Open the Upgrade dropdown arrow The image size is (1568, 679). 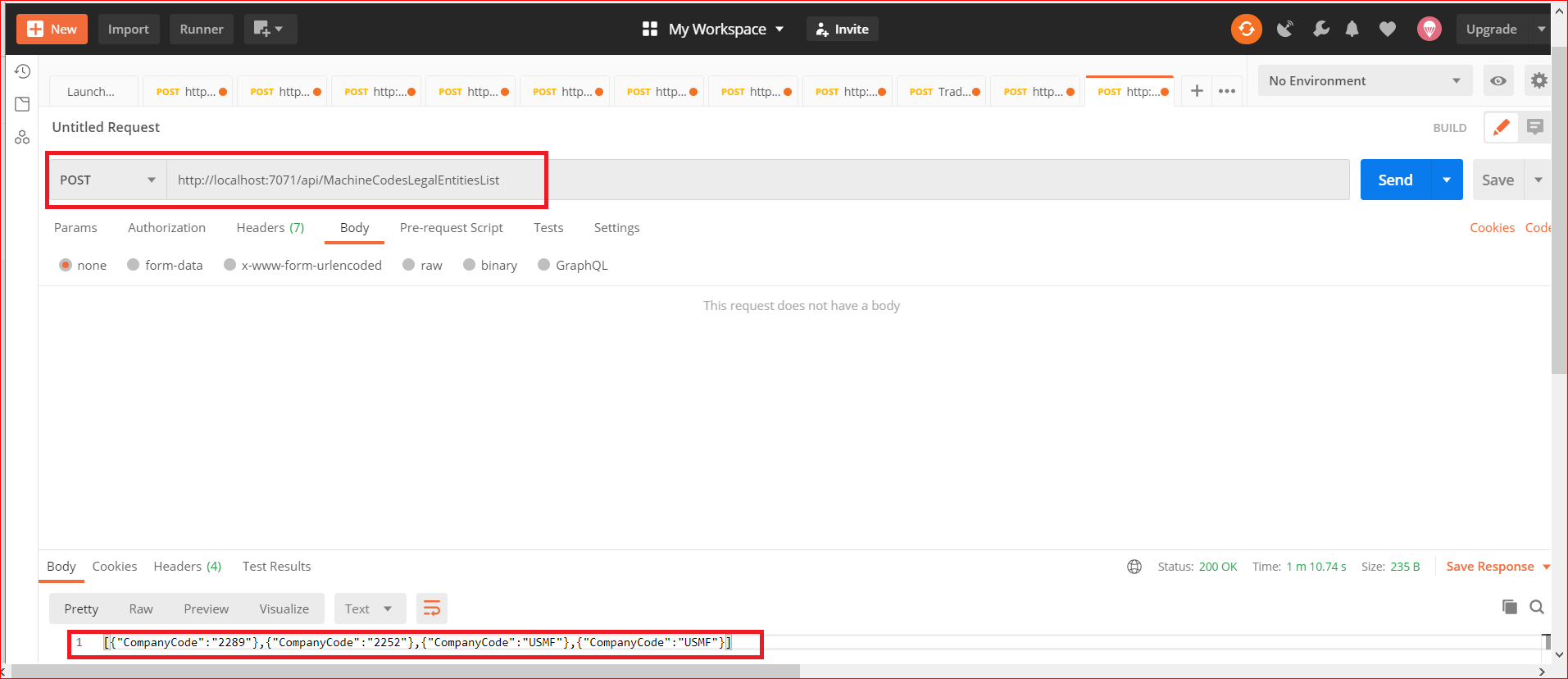[x=1541, y=29]
